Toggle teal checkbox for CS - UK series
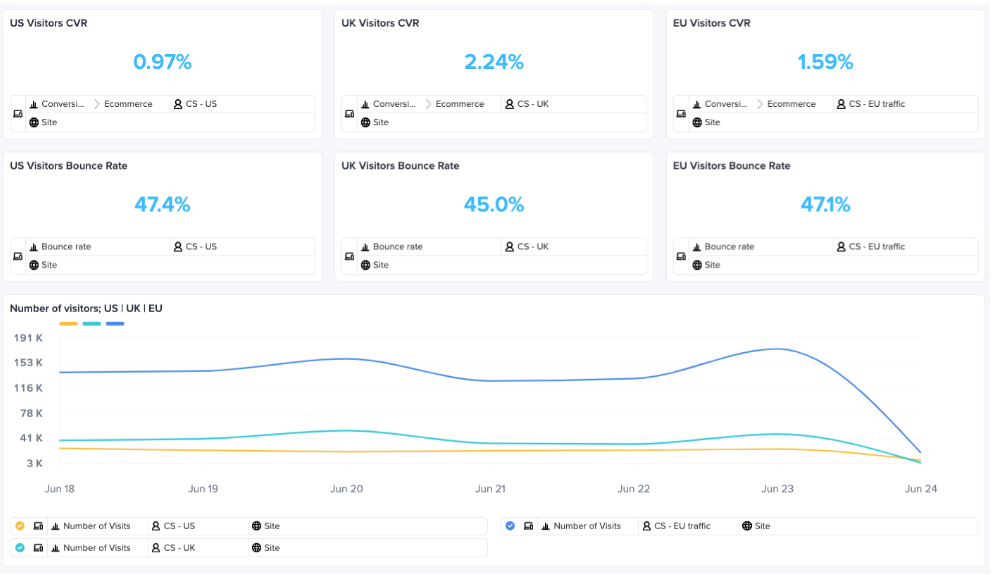The width and height of the screenshot is (992, 575). pos(20,548)
